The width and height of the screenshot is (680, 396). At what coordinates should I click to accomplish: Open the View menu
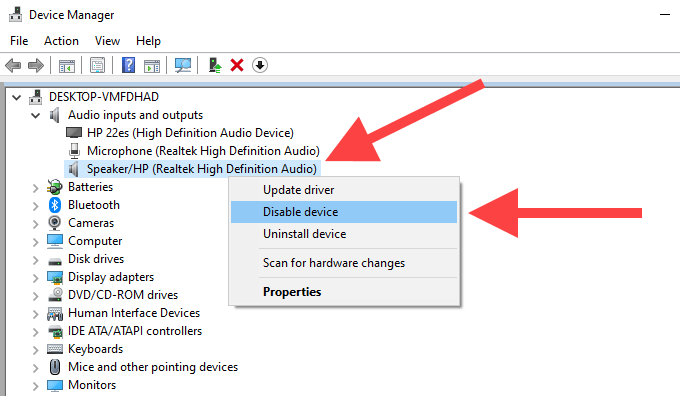[x=107, y=41]
